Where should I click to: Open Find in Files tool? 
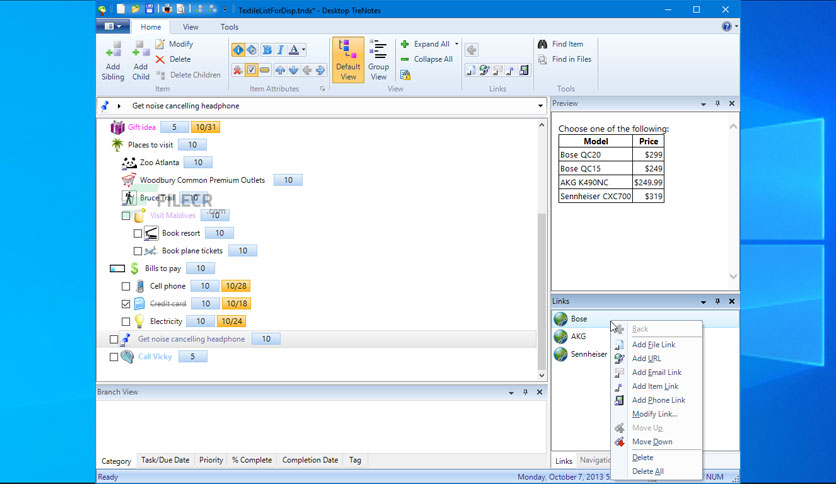click(565, 59)
